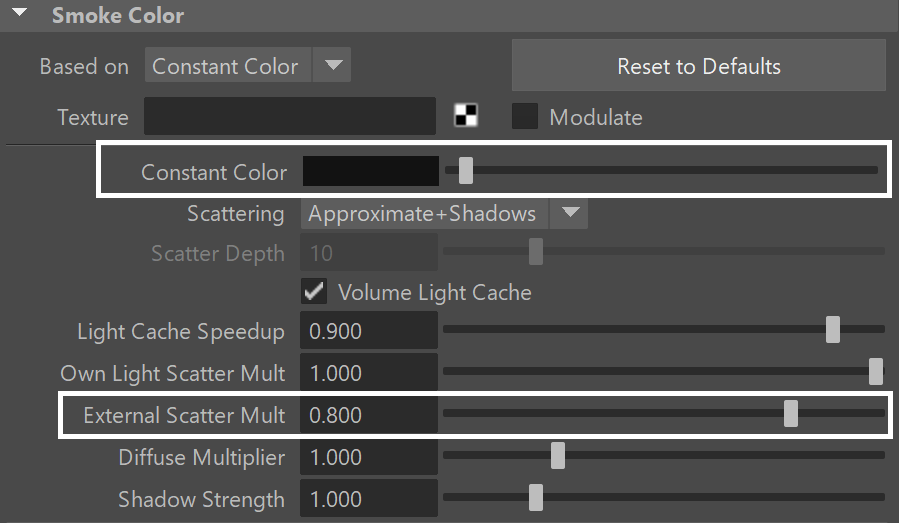The height and width of the screenshot is (523, 899).
Task: Click the Shadow Strength slider handle
Action: (536, 497)
